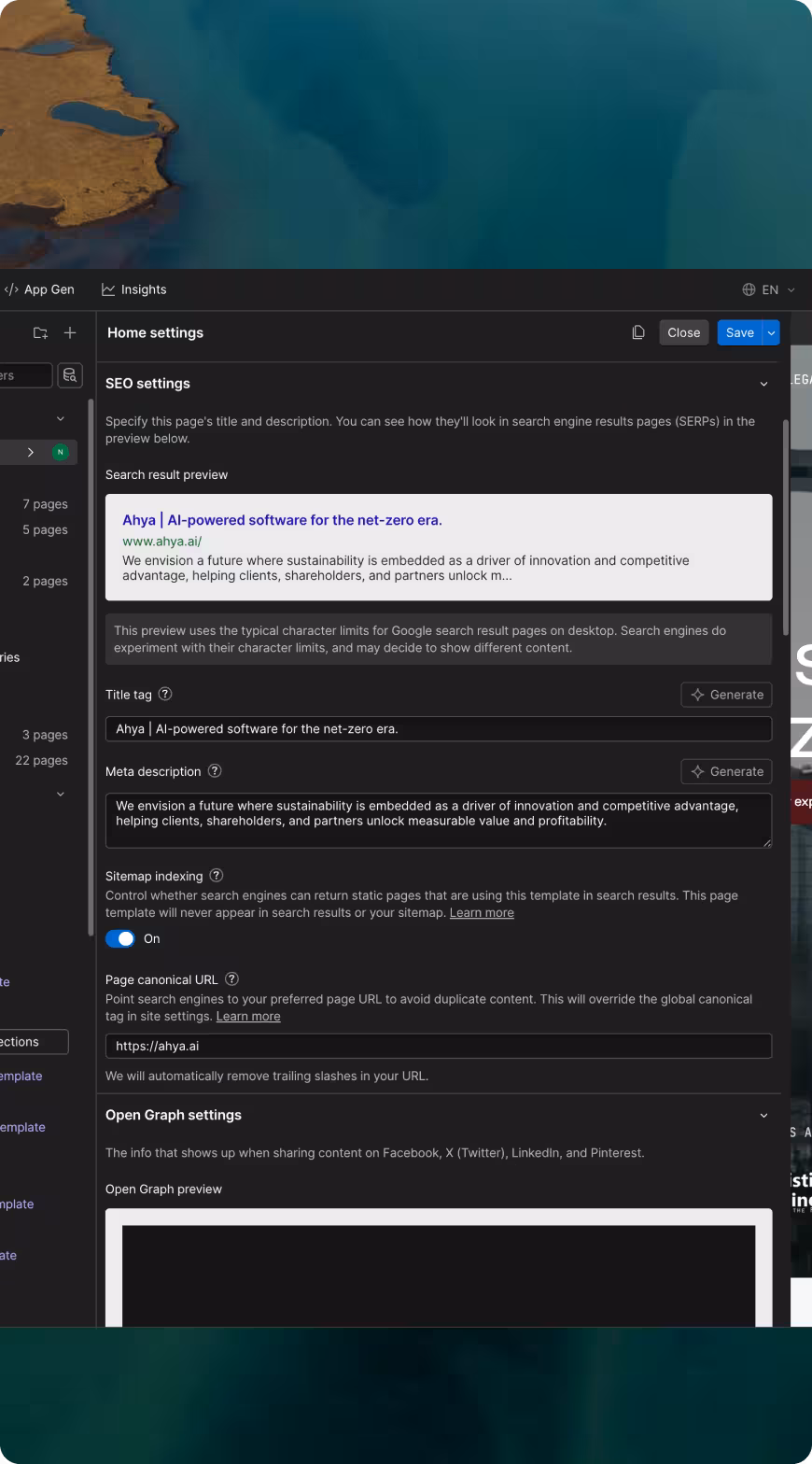This screenshot has width=812, height=1464.
Task: Click the Page canonical URL input field
Action: [x=439, y=1046]
